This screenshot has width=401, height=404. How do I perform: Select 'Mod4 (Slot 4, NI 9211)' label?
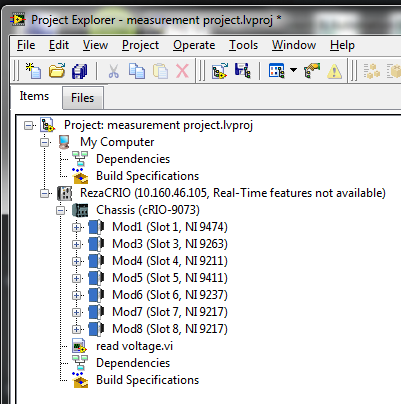pos(170,261)
